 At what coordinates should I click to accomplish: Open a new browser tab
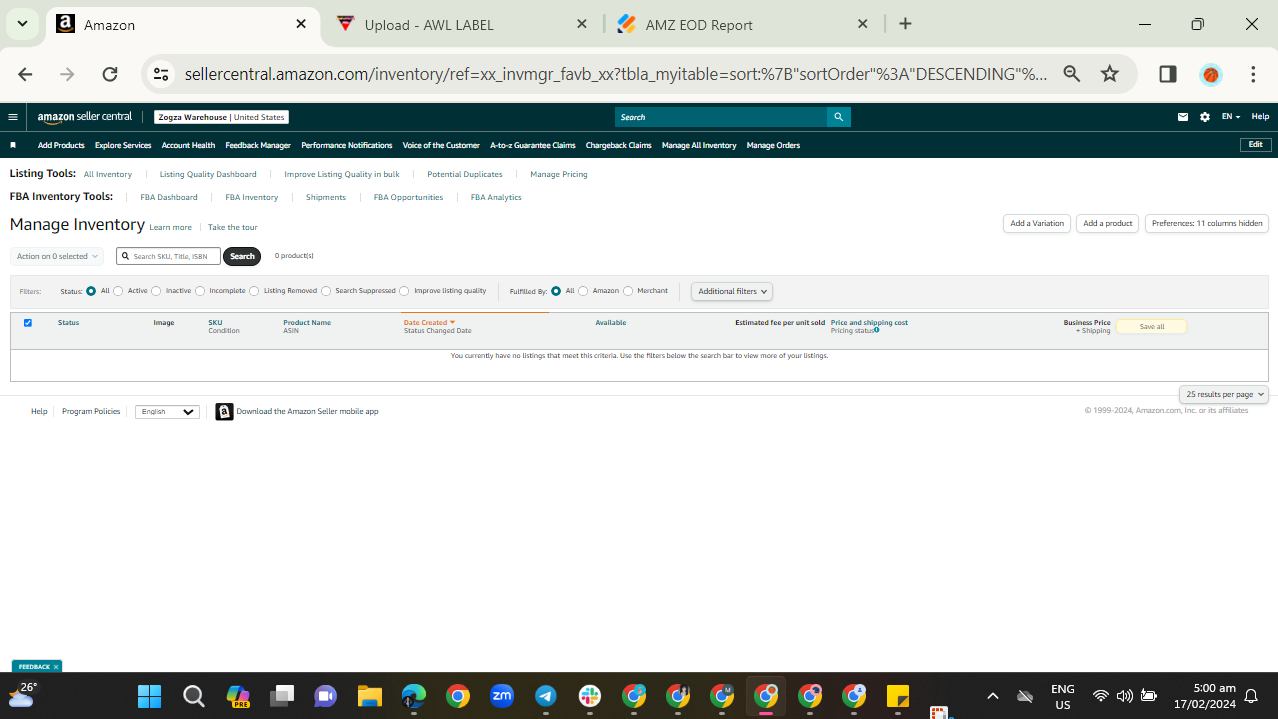point(905,24)
